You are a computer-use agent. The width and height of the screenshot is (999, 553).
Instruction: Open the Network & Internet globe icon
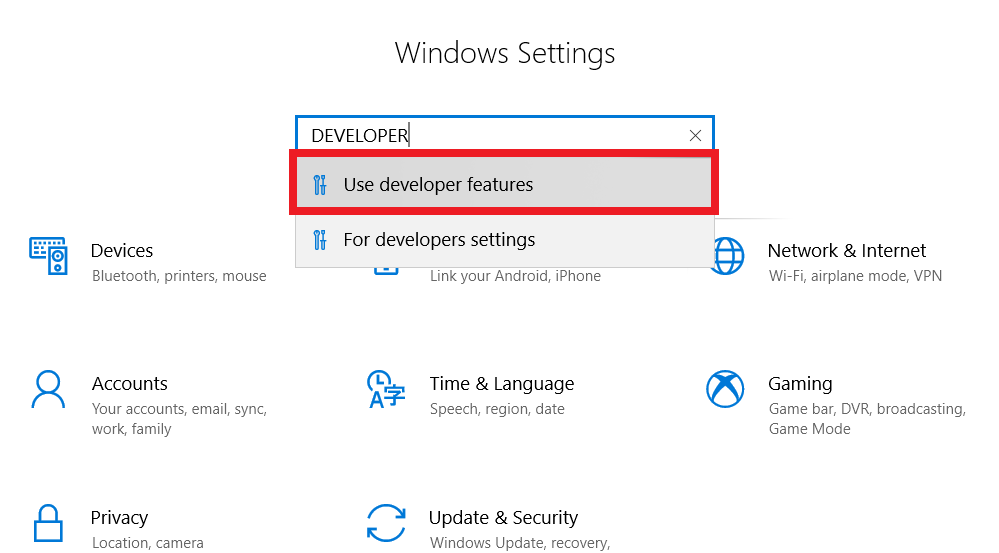pyautogui.click(x=724, y=256)
